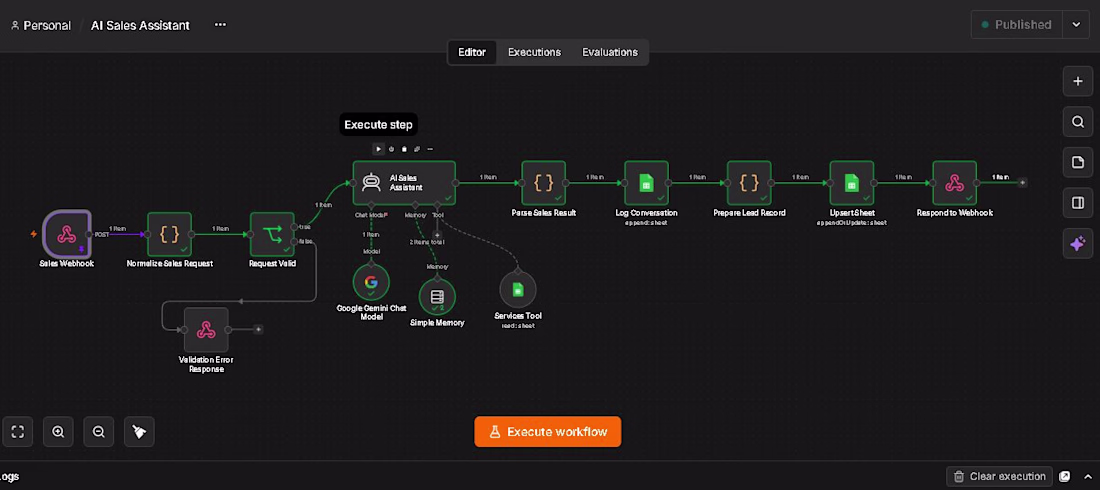This screenshot has height=490, width=1100.
Task: Zoom out on the canvas
Action: pyautogui.click(x=99, y=432)
